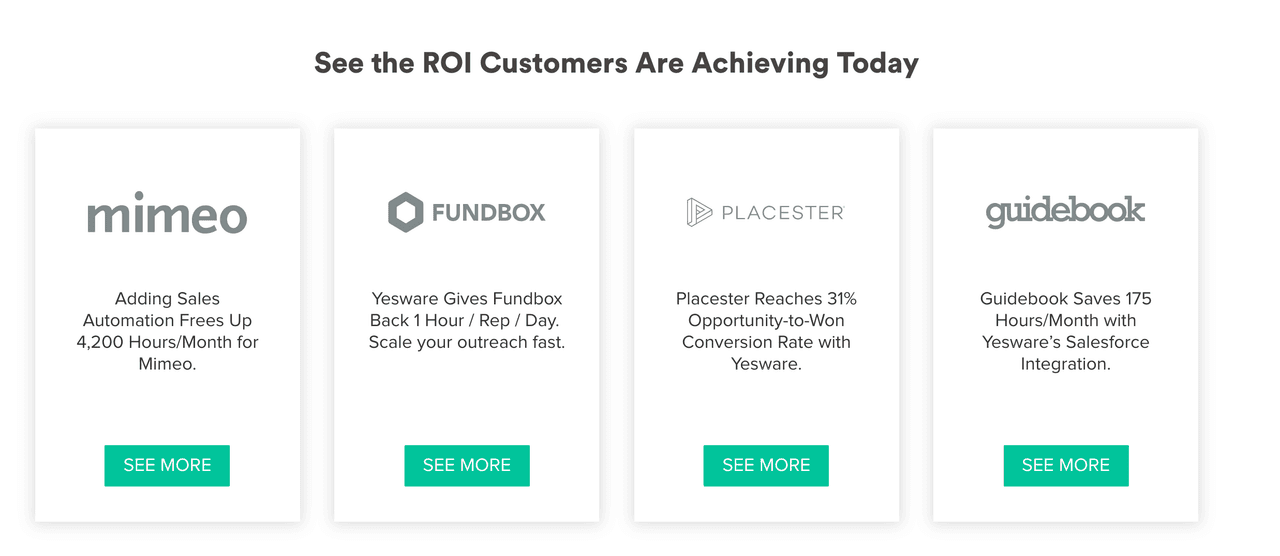The width and height of the screenshot is (1280, 556).
Task: Open SEE MORE for the Placester story
Action: pyautogui.click(x=766, y=465)
